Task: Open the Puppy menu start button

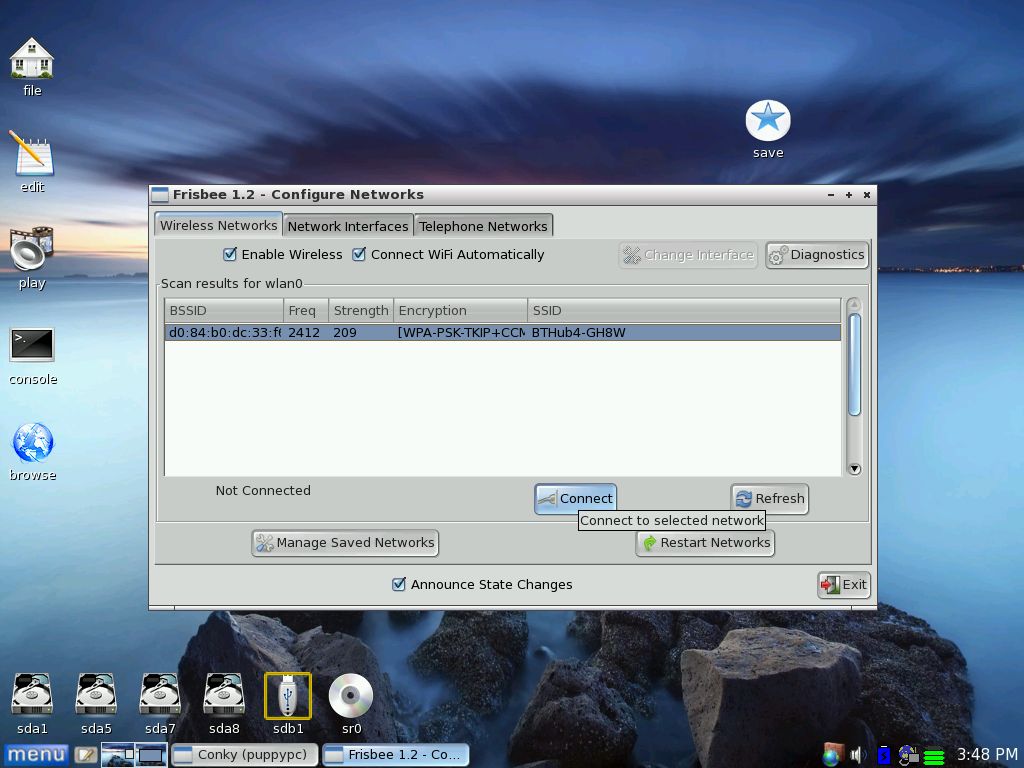Action: [x=36, y=755]
